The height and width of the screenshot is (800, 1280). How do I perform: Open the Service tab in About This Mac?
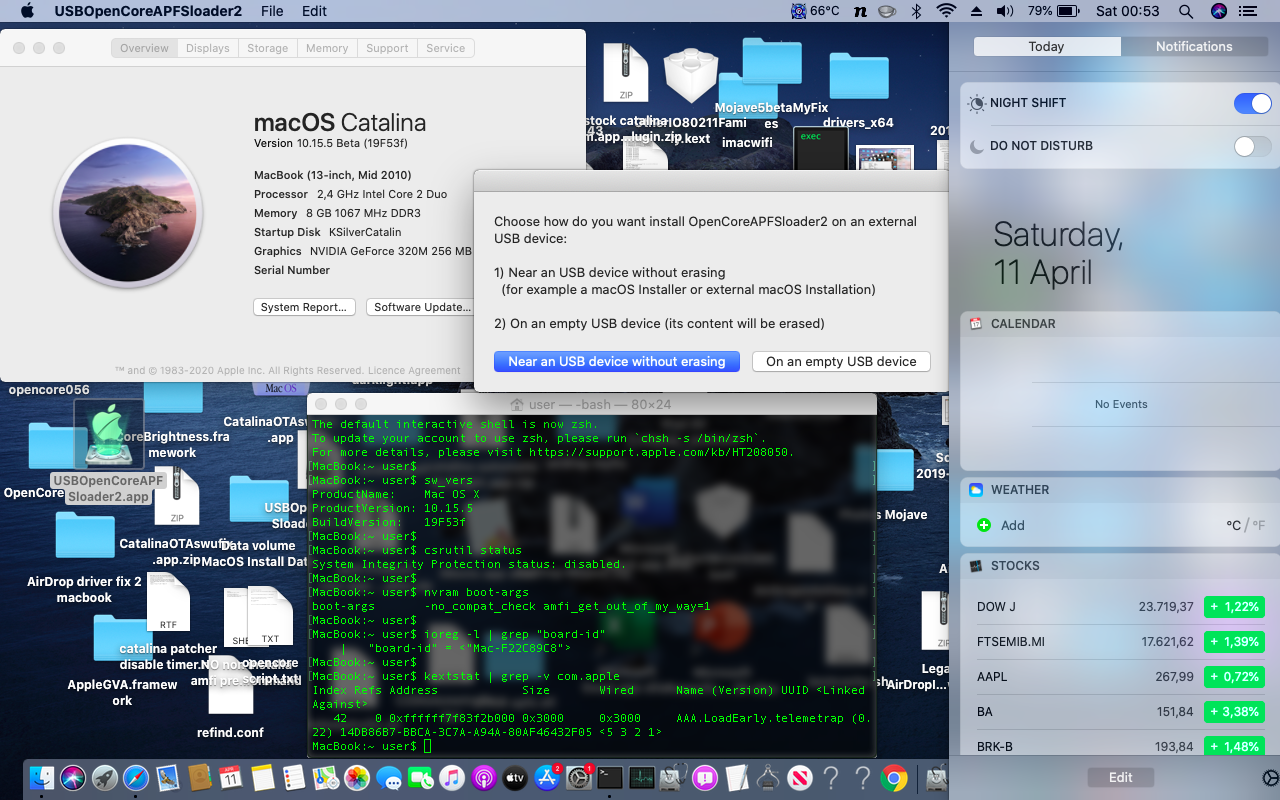click(446, 48)
